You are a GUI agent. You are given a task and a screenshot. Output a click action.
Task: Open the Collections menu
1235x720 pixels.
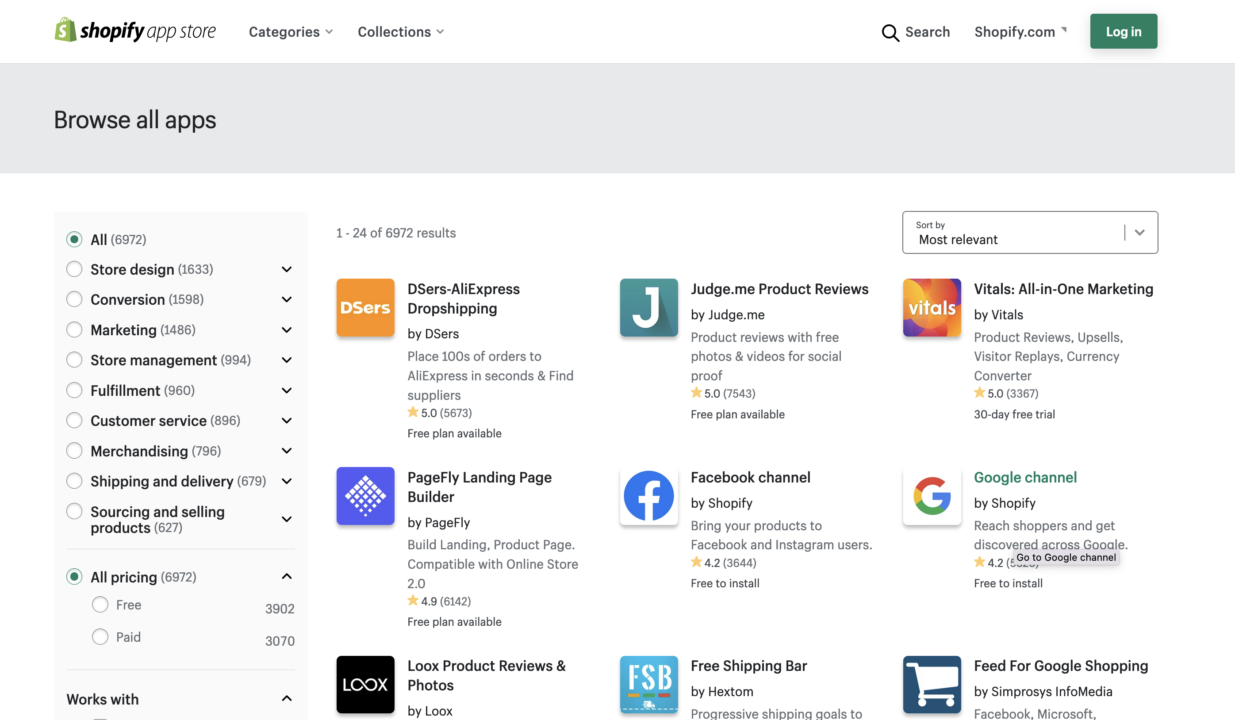(401, 32)
